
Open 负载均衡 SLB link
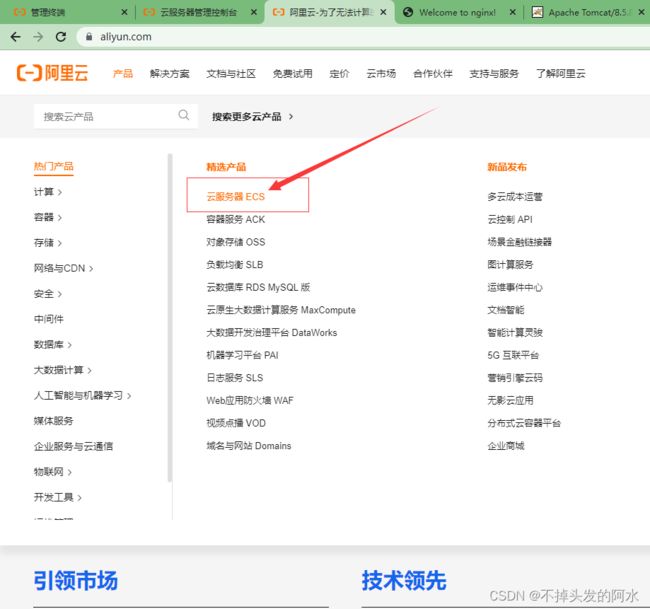(x=235, y=264)
